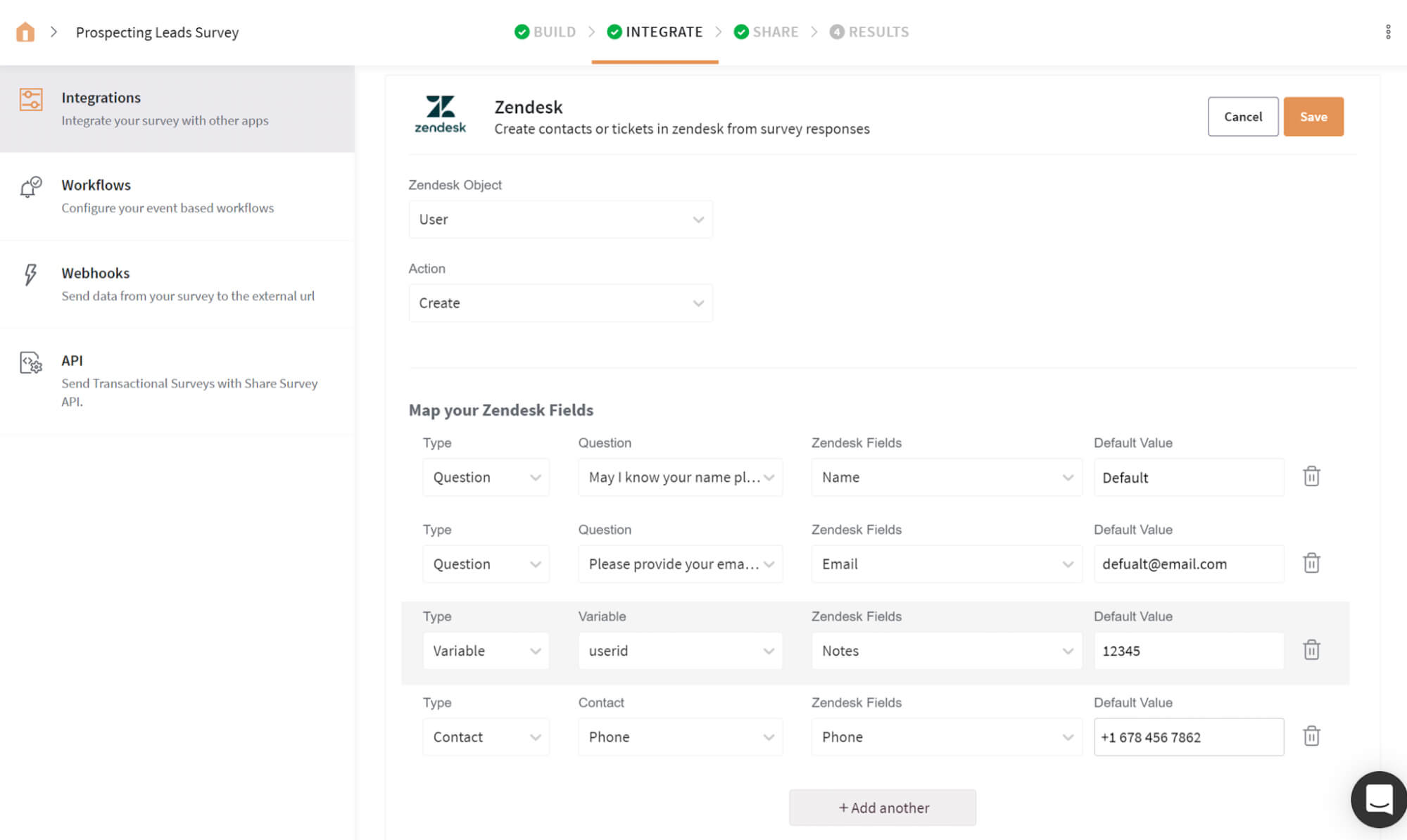This screenshot has height=840, width=1407.
Task: Save the Zendesk integration
Action: click(1313, 116)
